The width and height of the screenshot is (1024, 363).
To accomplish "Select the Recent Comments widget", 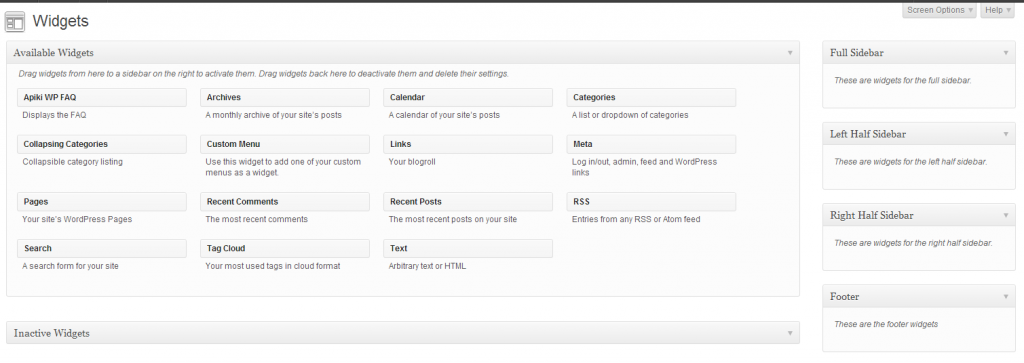I will coord(285,202).
